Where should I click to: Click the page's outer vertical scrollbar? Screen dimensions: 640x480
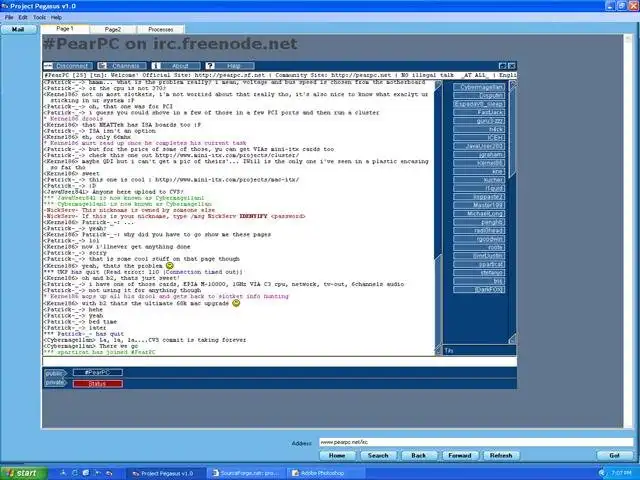627,231
